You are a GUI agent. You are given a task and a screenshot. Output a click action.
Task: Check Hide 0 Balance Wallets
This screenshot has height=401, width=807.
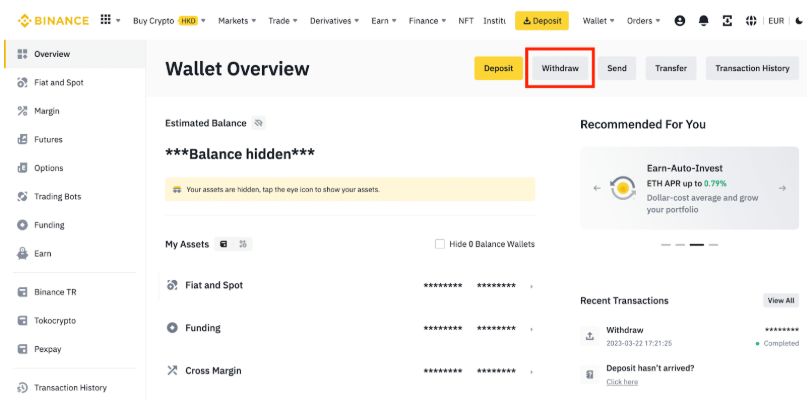(x=440, y=244)
